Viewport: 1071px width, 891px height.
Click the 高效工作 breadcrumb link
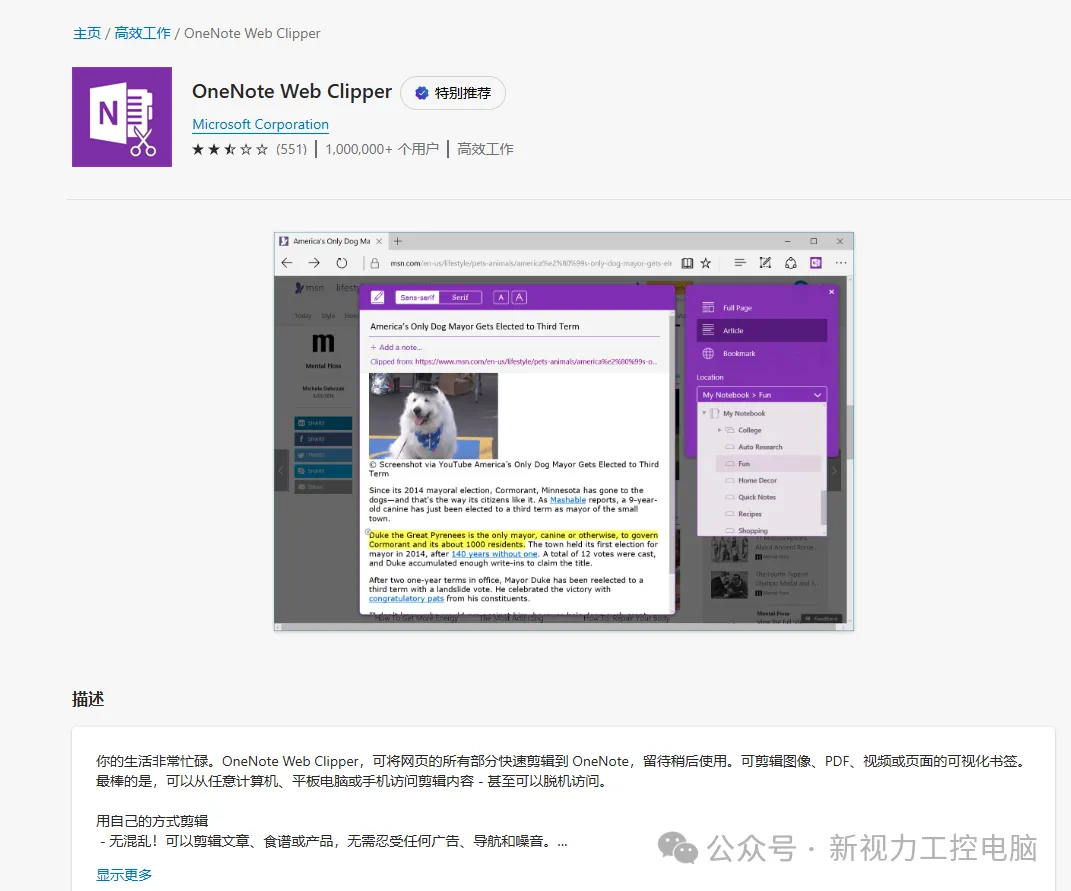(x=142, y=33)
